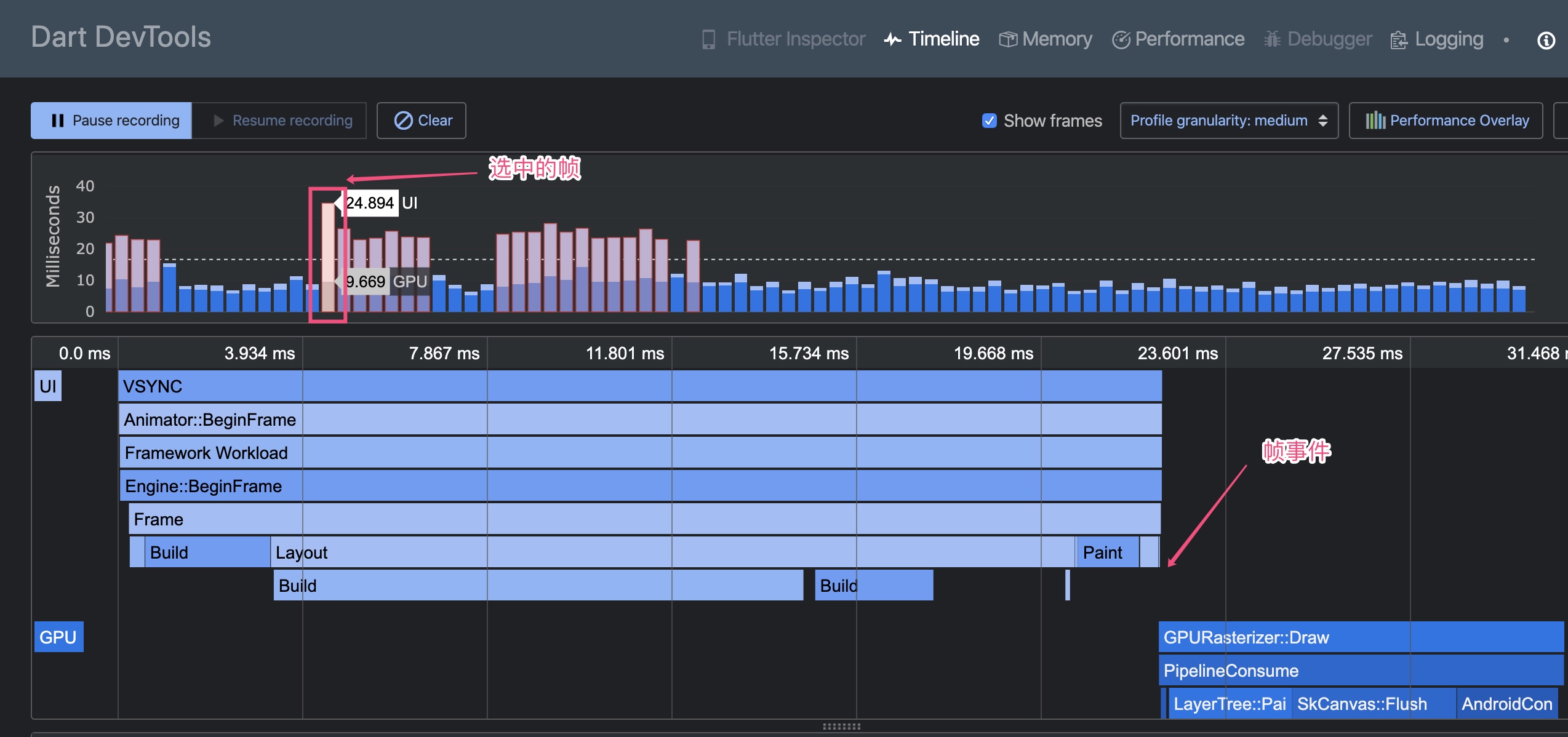Viewport: 1568px width, 737px height.
Task: Click the Memory box icon
Action: pos(1007,39)
